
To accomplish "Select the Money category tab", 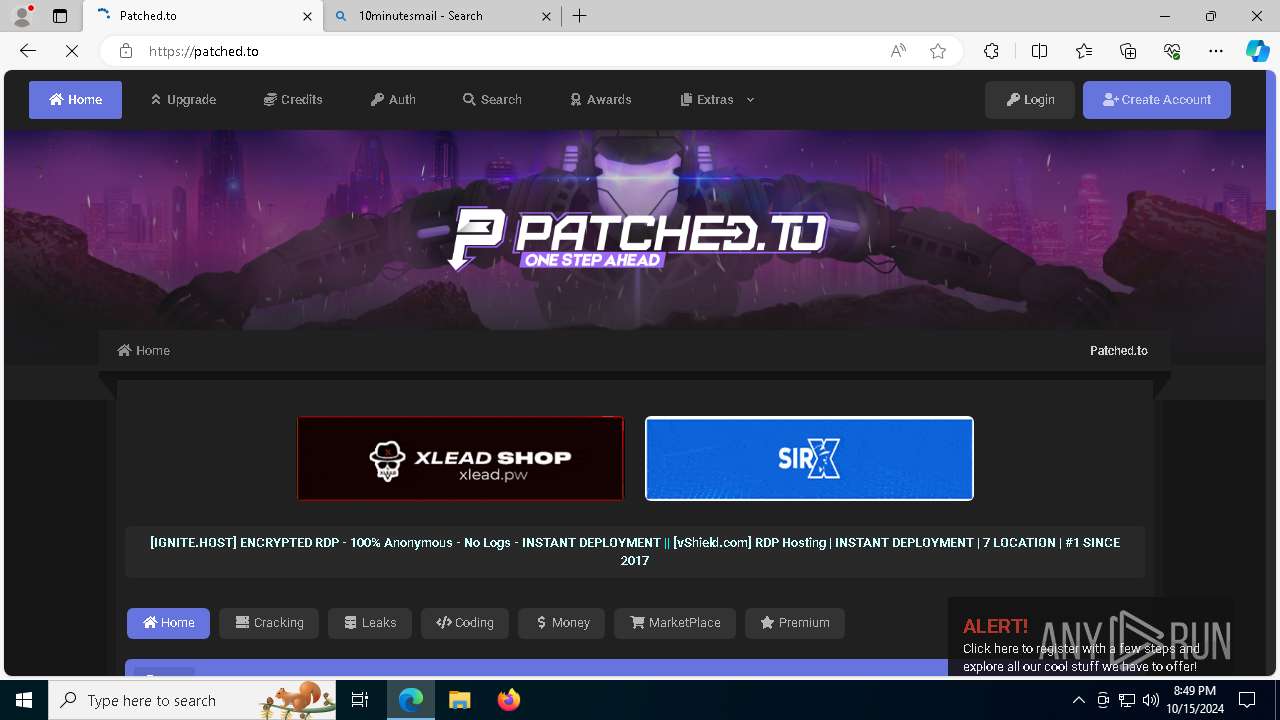I will tap(562, 623).
